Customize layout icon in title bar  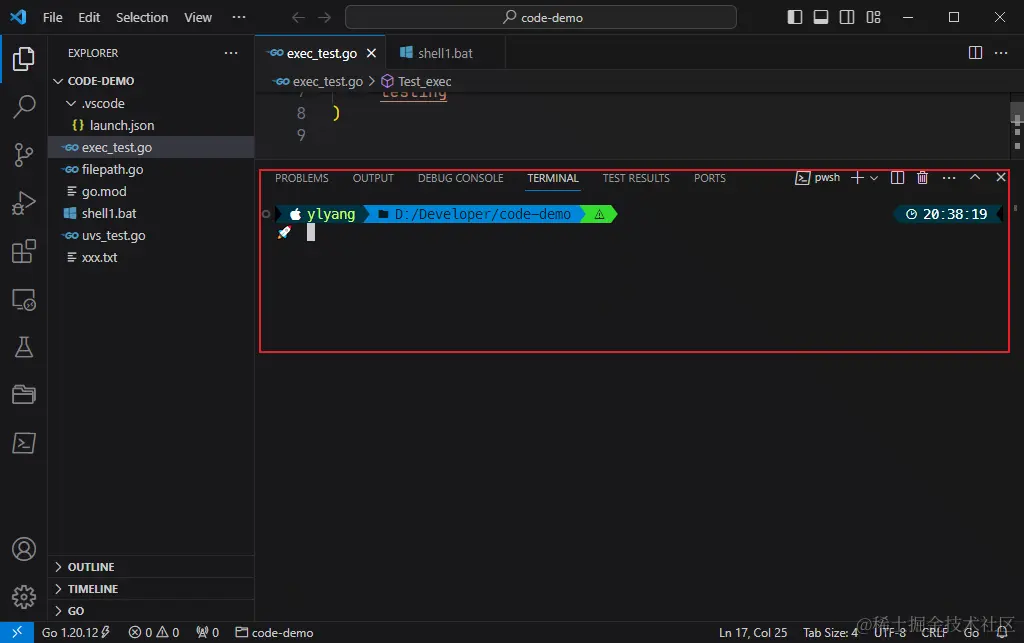(x=873, y=17)
